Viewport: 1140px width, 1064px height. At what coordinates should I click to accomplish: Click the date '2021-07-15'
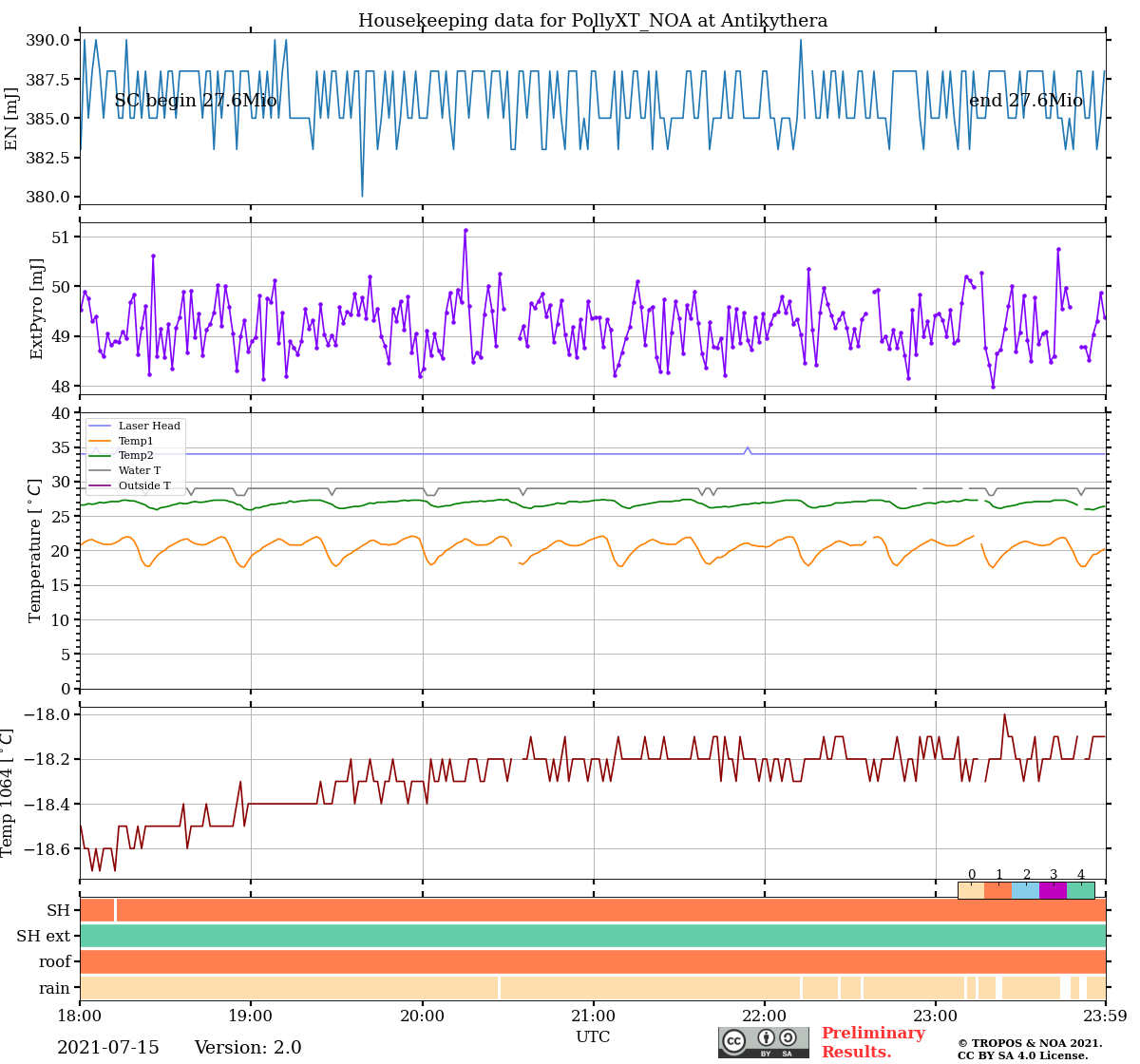108,1048
